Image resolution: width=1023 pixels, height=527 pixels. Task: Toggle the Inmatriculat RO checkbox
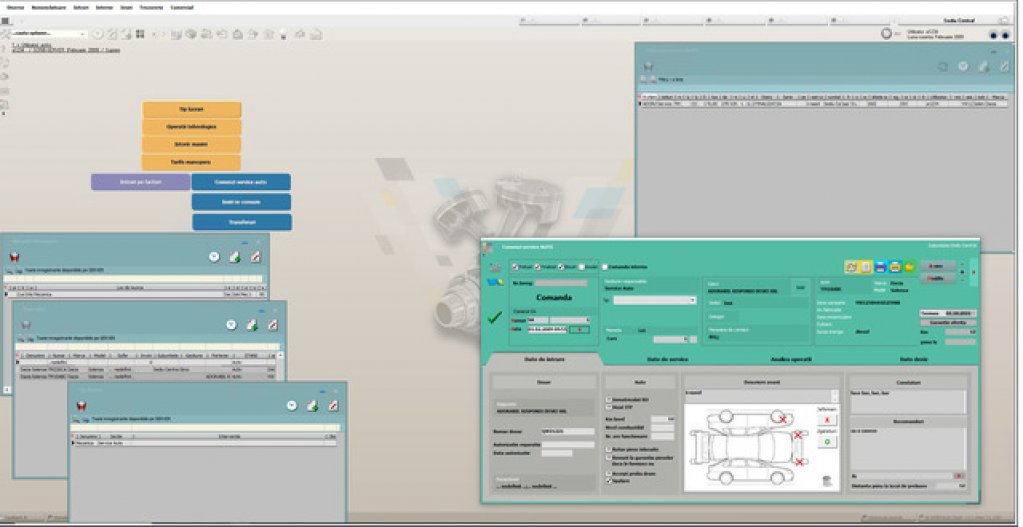click(x=609, y=399)
